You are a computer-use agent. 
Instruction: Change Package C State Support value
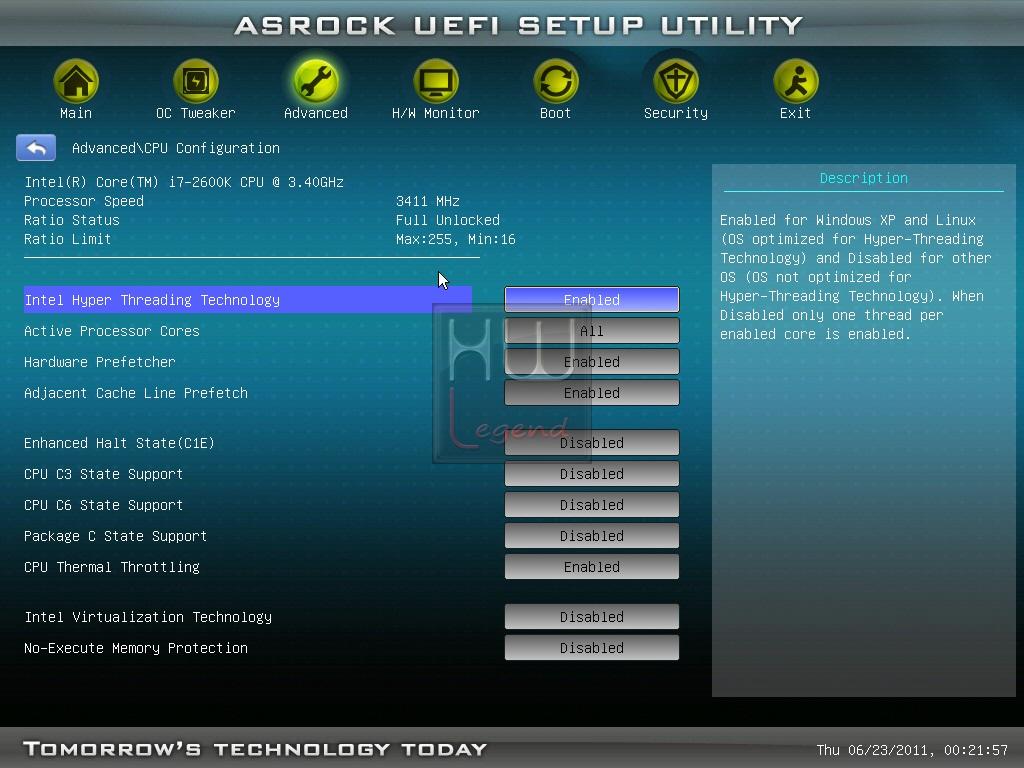592,536
